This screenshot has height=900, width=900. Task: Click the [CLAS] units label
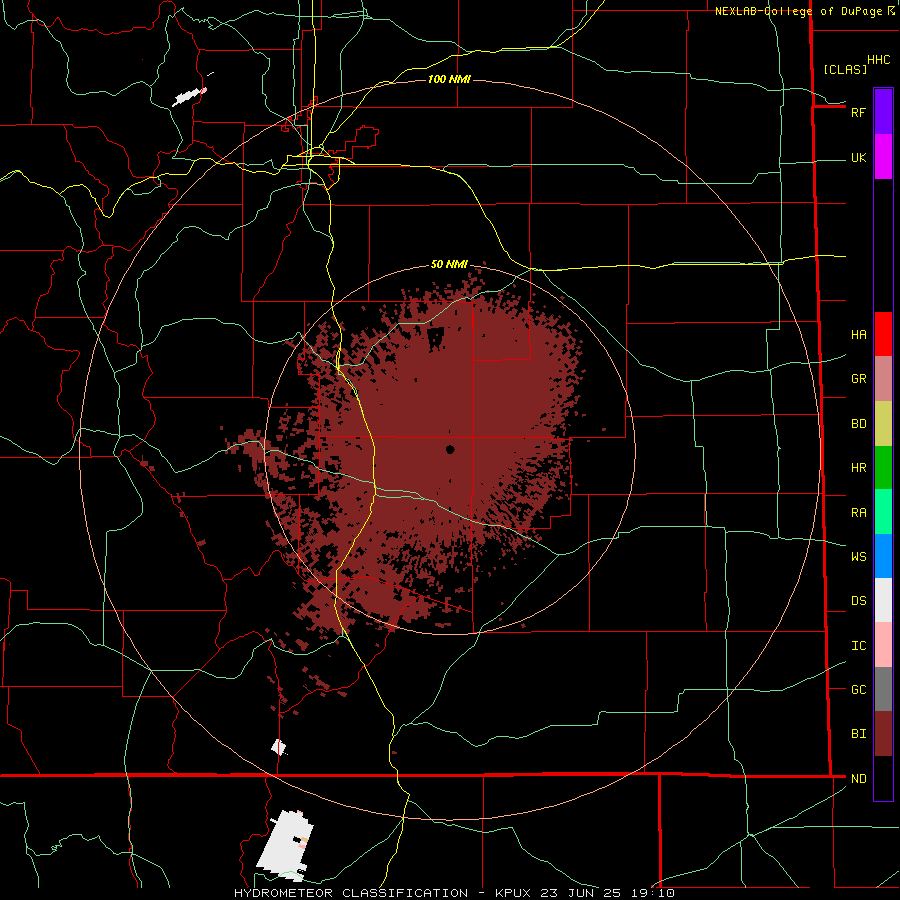tap(845, 69)
